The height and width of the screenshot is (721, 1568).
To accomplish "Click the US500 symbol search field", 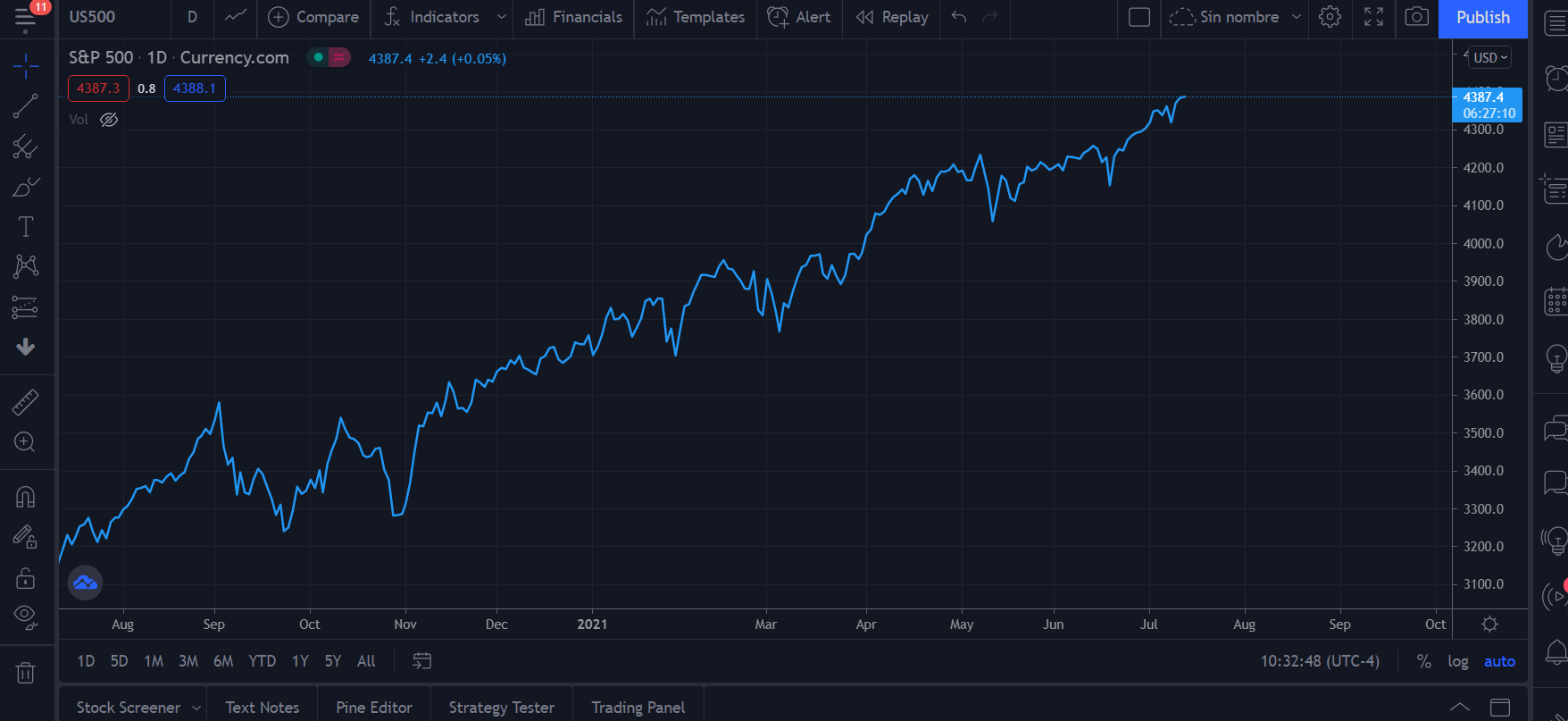I will tap(113, 17).
